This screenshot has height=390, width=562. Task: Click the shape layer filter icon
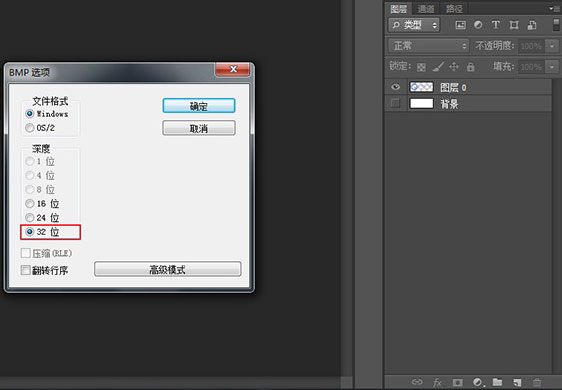tap(514, 25)
